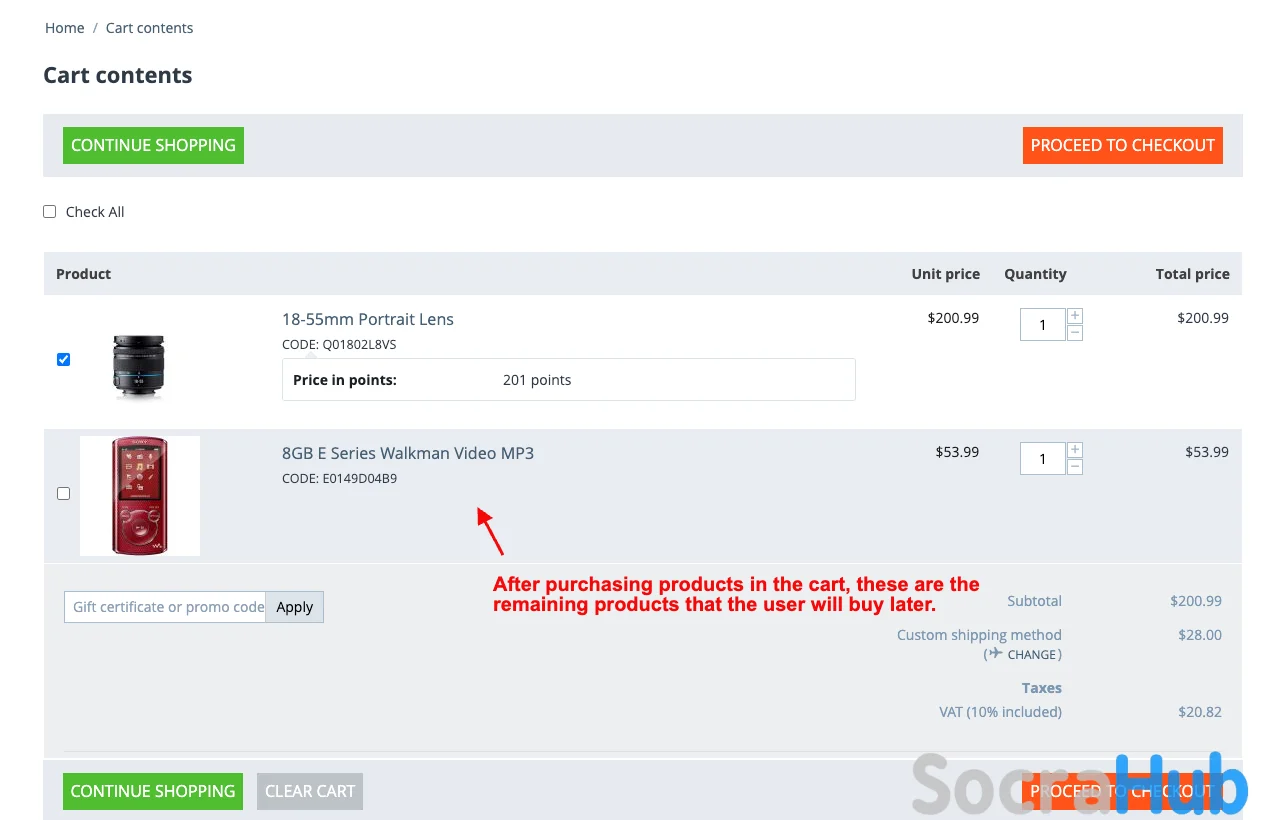Click the $20.82 VAT amount
Viewport: 1272px width, 820px height.
(1200, 712)
